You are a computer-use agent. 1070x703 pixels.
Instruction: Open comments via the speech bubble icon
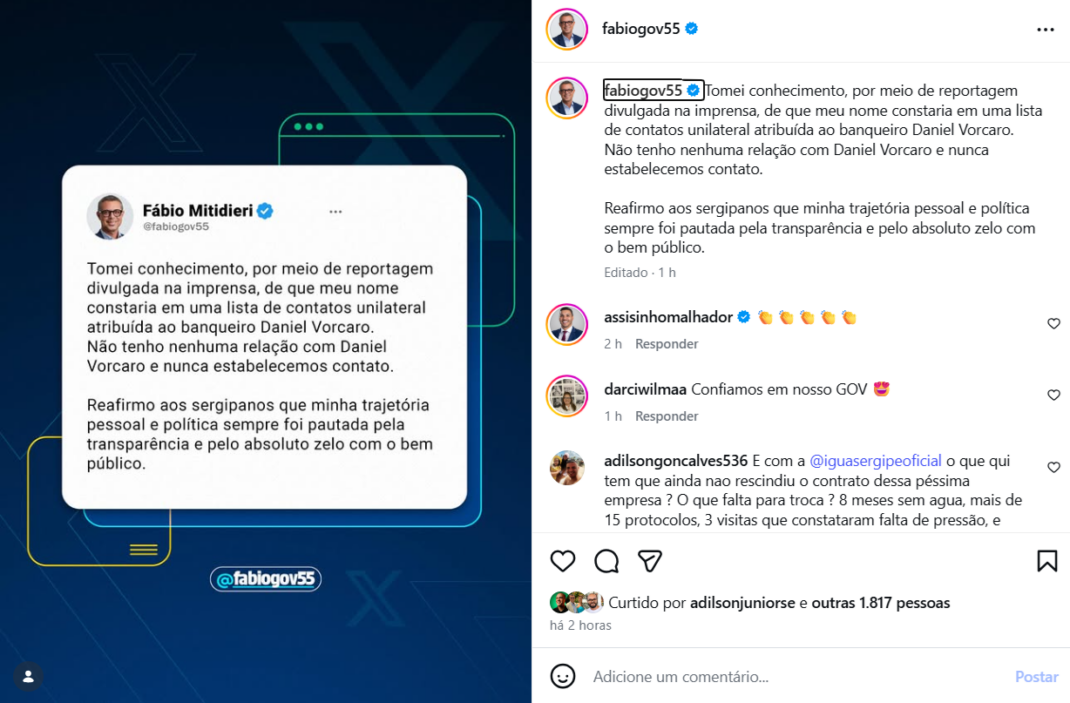(x=606, y=561)
